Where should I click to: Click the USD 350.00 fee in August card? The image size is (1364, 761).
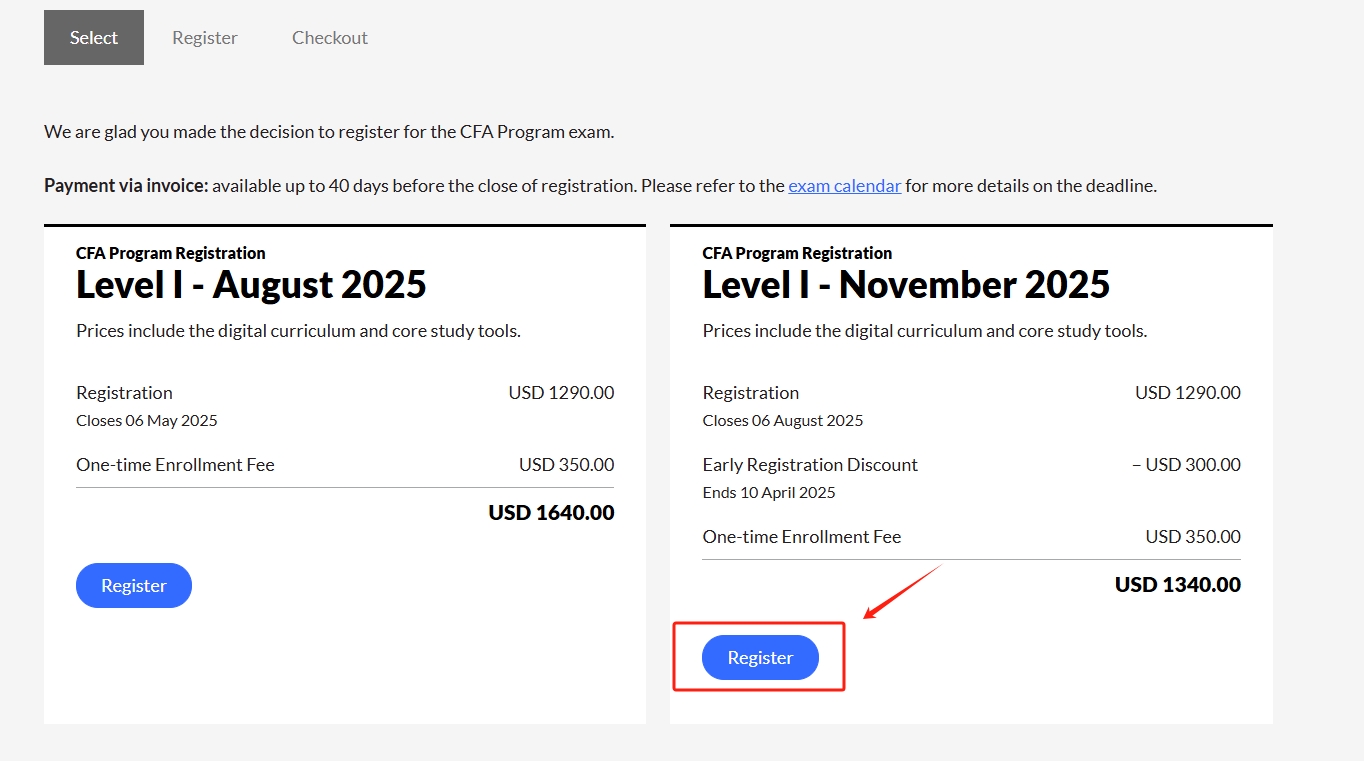566,465
